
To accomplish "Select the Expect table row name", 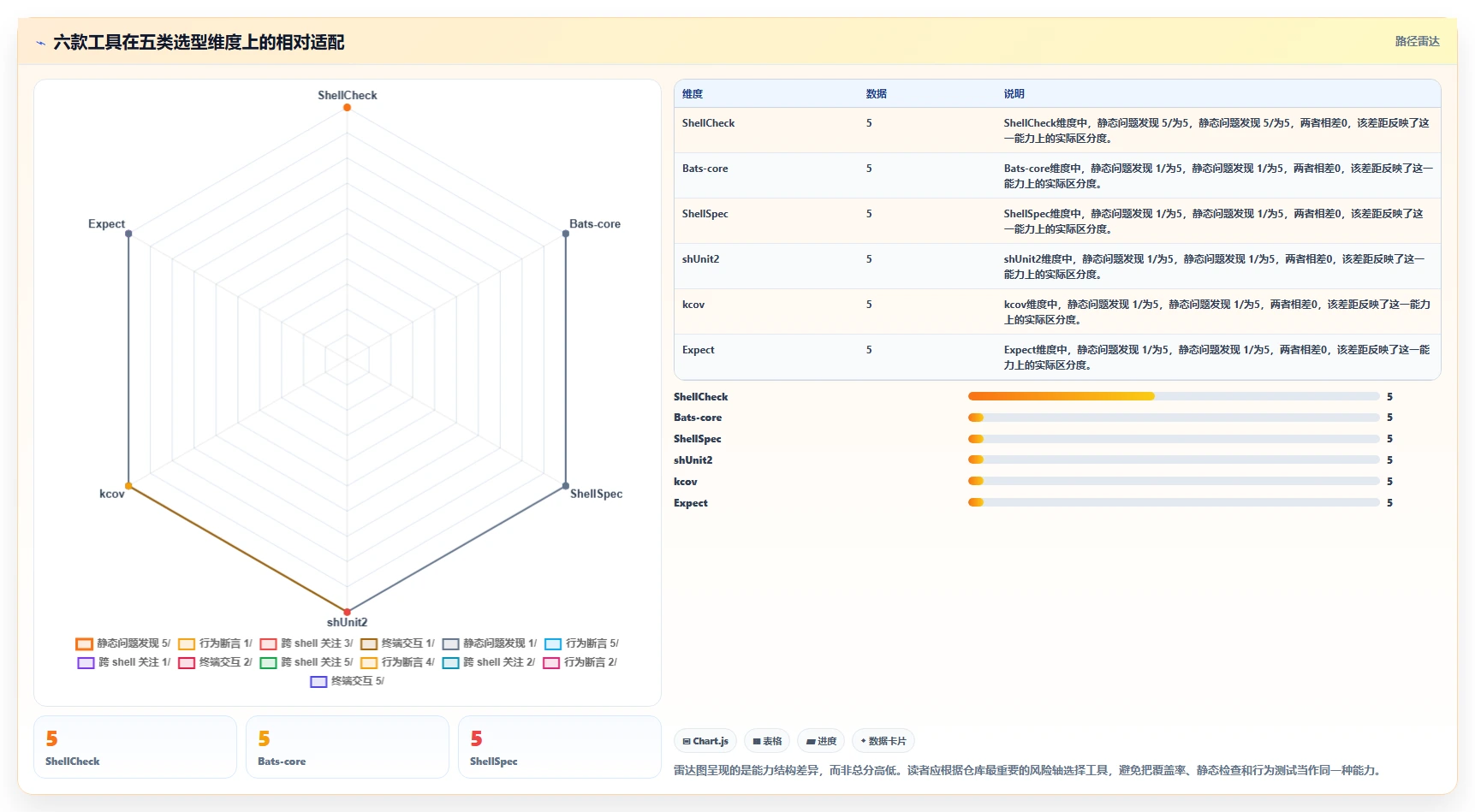I will tap(698, 350).
